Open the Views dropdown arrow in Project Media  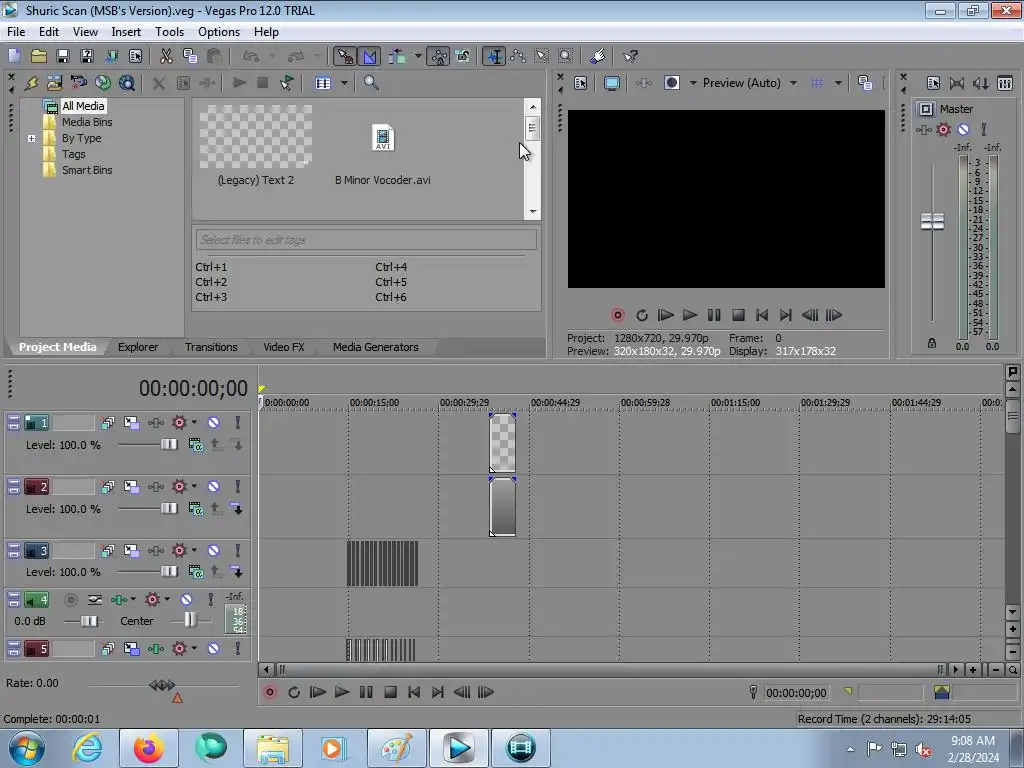click(344, 83)
